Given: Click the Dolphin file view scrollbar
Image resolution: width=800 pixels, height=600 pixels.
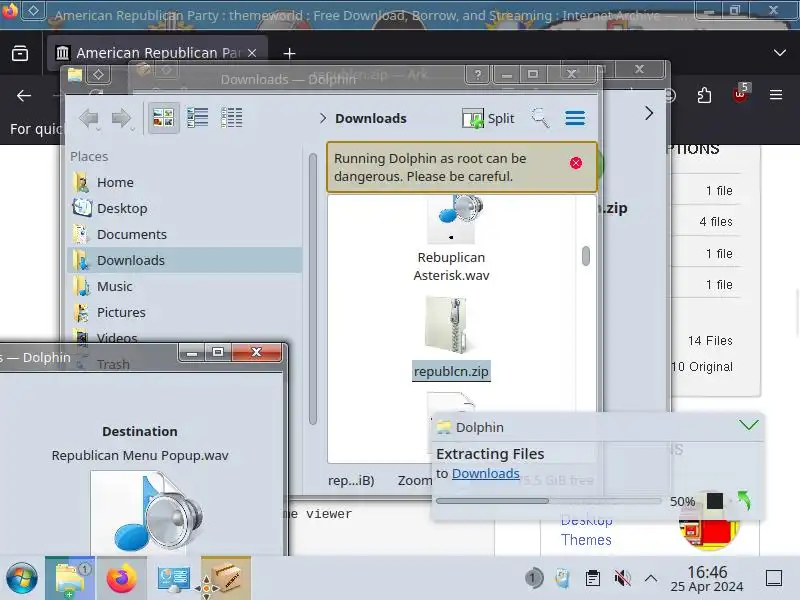Looking at the screenshot, I should (x=586, y=256).
